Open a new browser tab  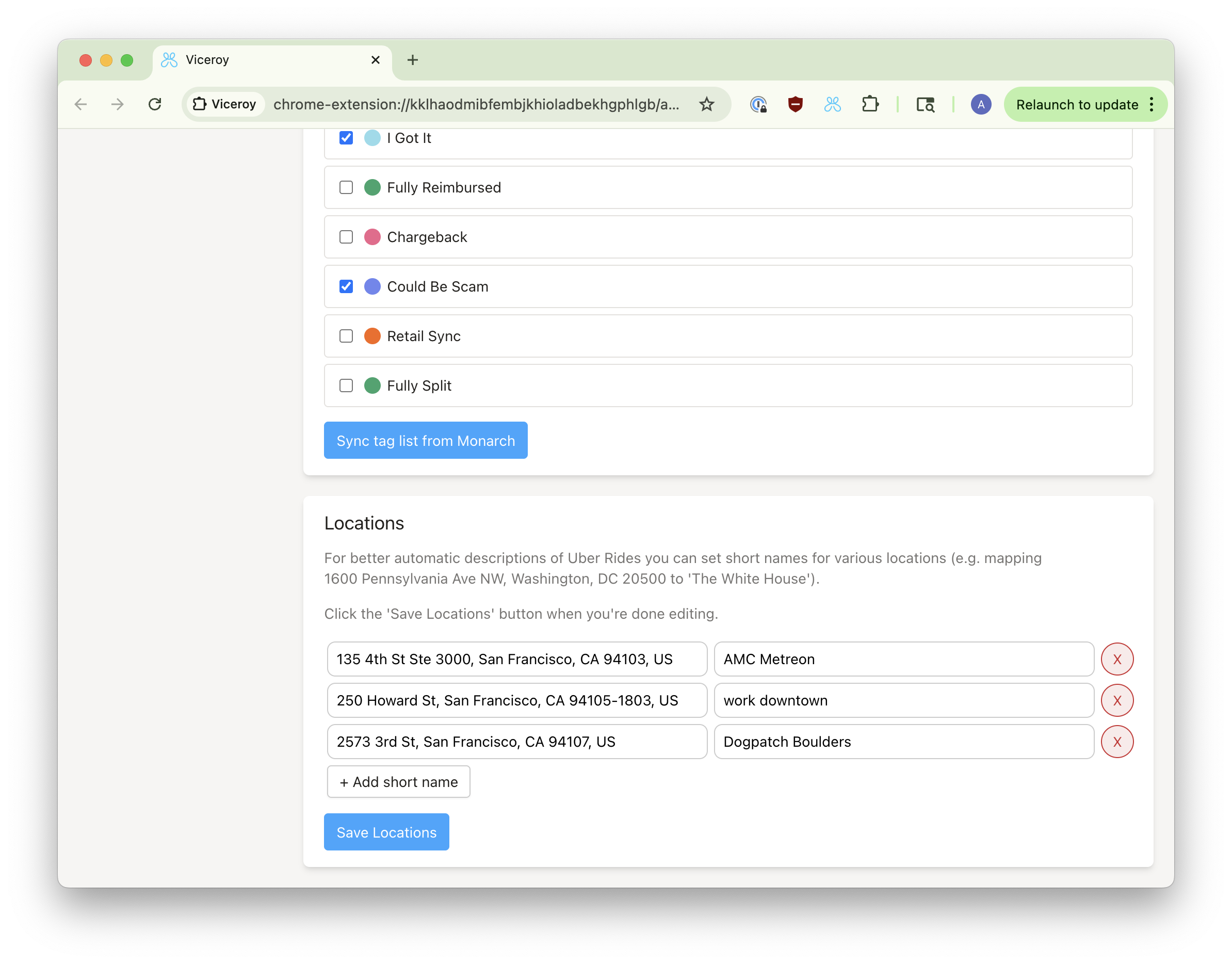pos(412,60)
